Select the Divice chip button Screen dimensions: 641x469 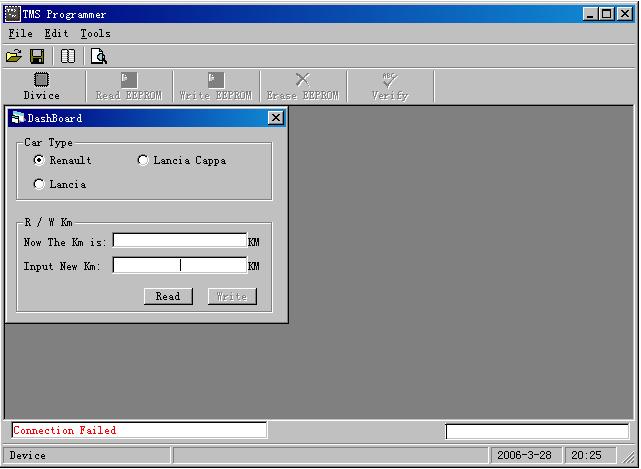(42, 86)
